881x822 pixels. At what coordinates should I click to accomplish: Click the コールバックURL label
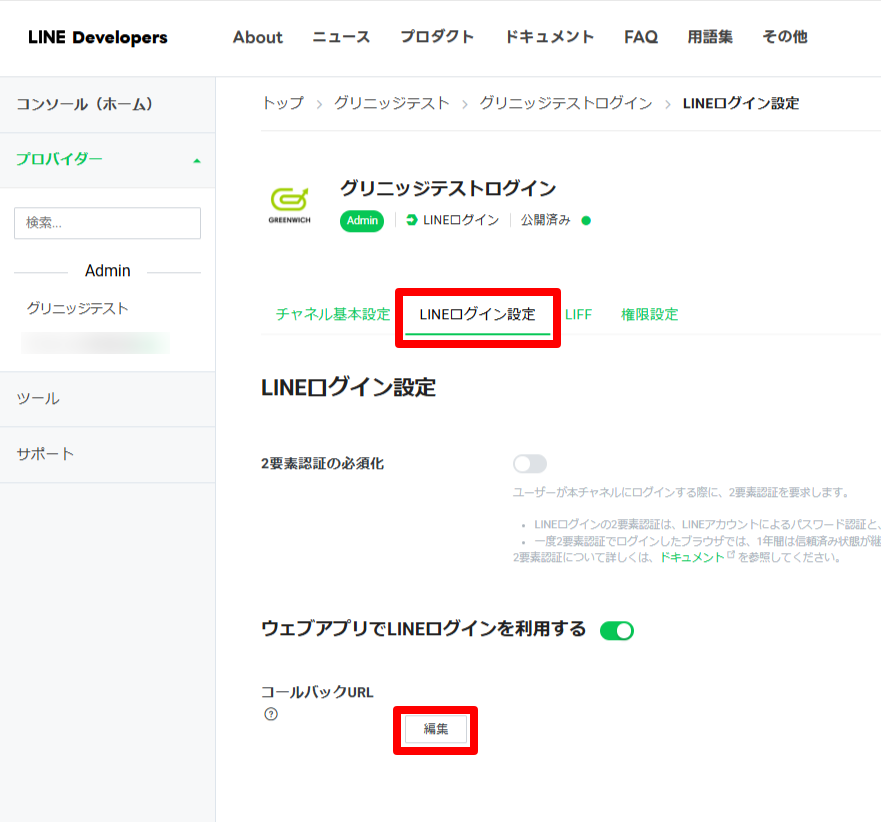pos(317,692)
